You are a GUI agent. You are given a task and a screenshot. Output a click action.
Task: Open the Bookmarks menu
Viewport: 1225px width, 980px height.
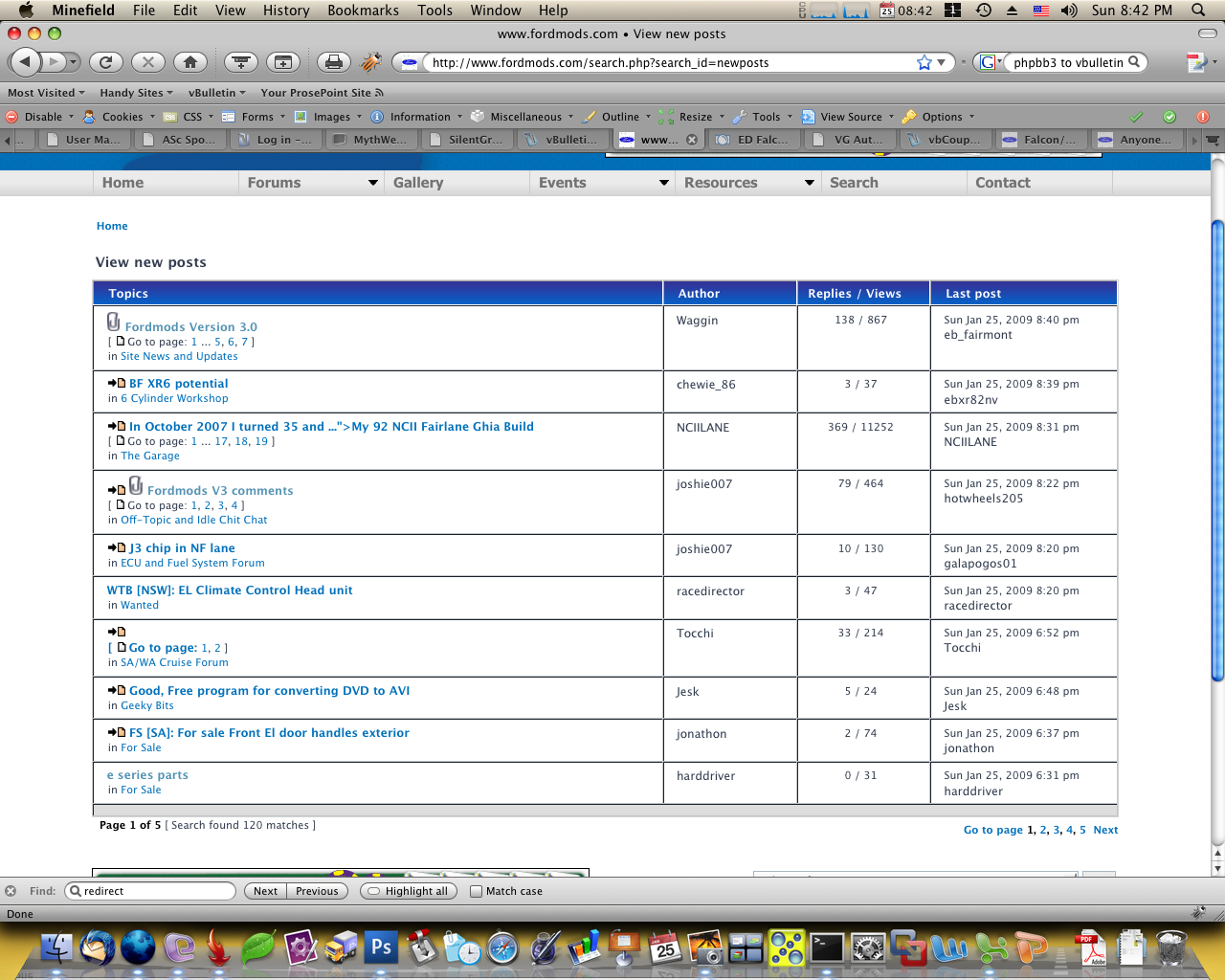363,11
